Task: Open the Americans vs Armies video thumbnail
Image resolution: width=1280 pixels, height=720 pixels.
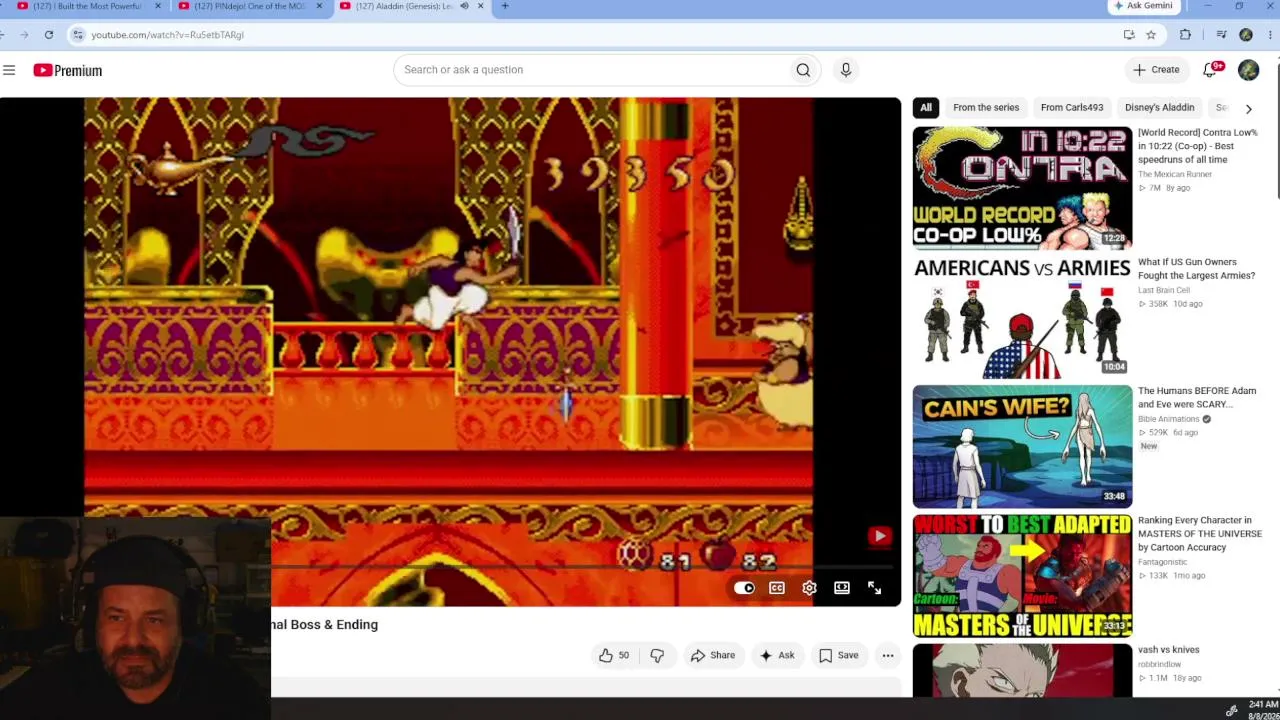Action: tap(1022, 317)
